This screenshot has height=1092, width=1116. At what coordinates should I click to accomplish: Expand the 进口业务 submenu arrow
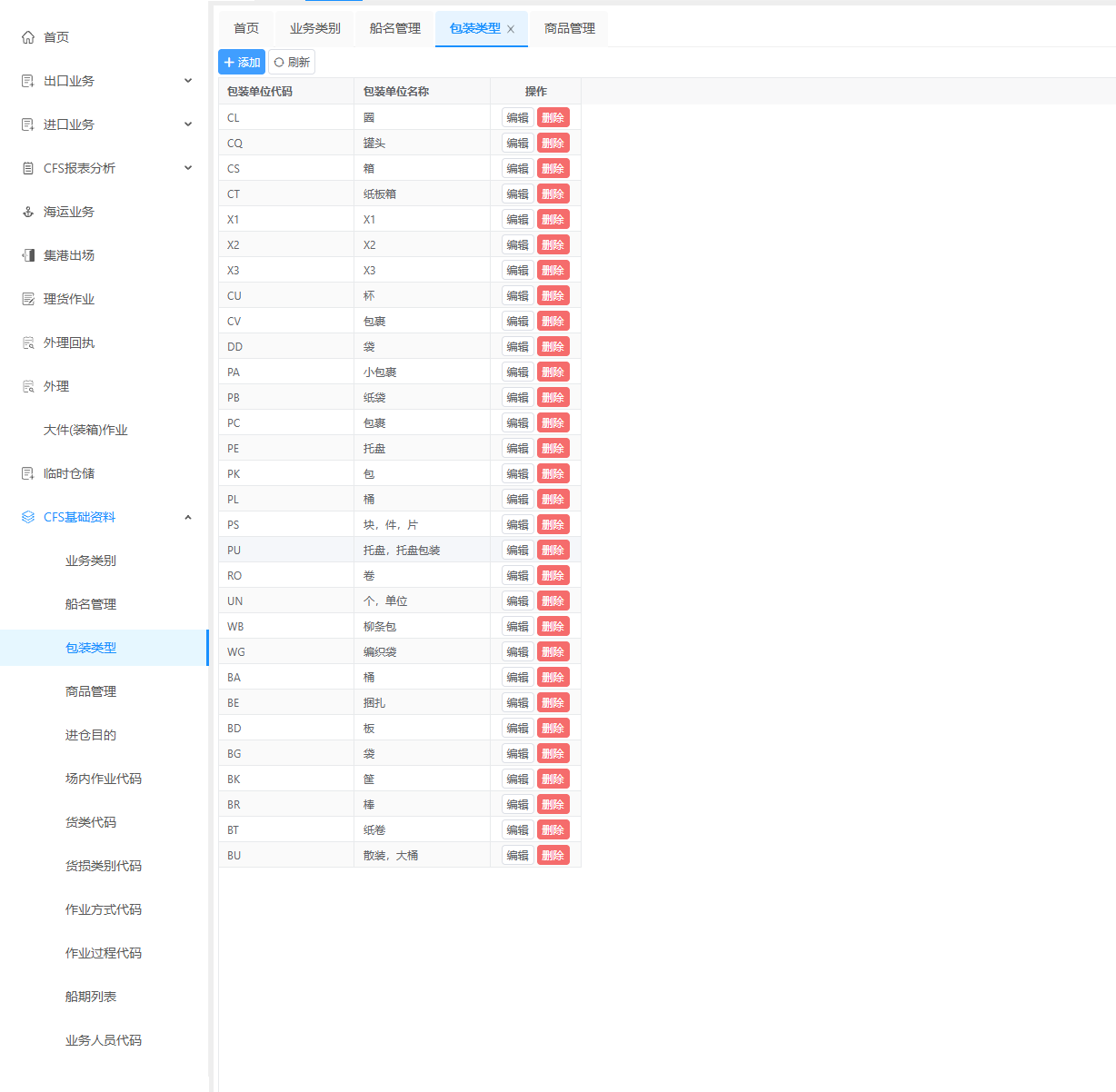coord(188,124)
